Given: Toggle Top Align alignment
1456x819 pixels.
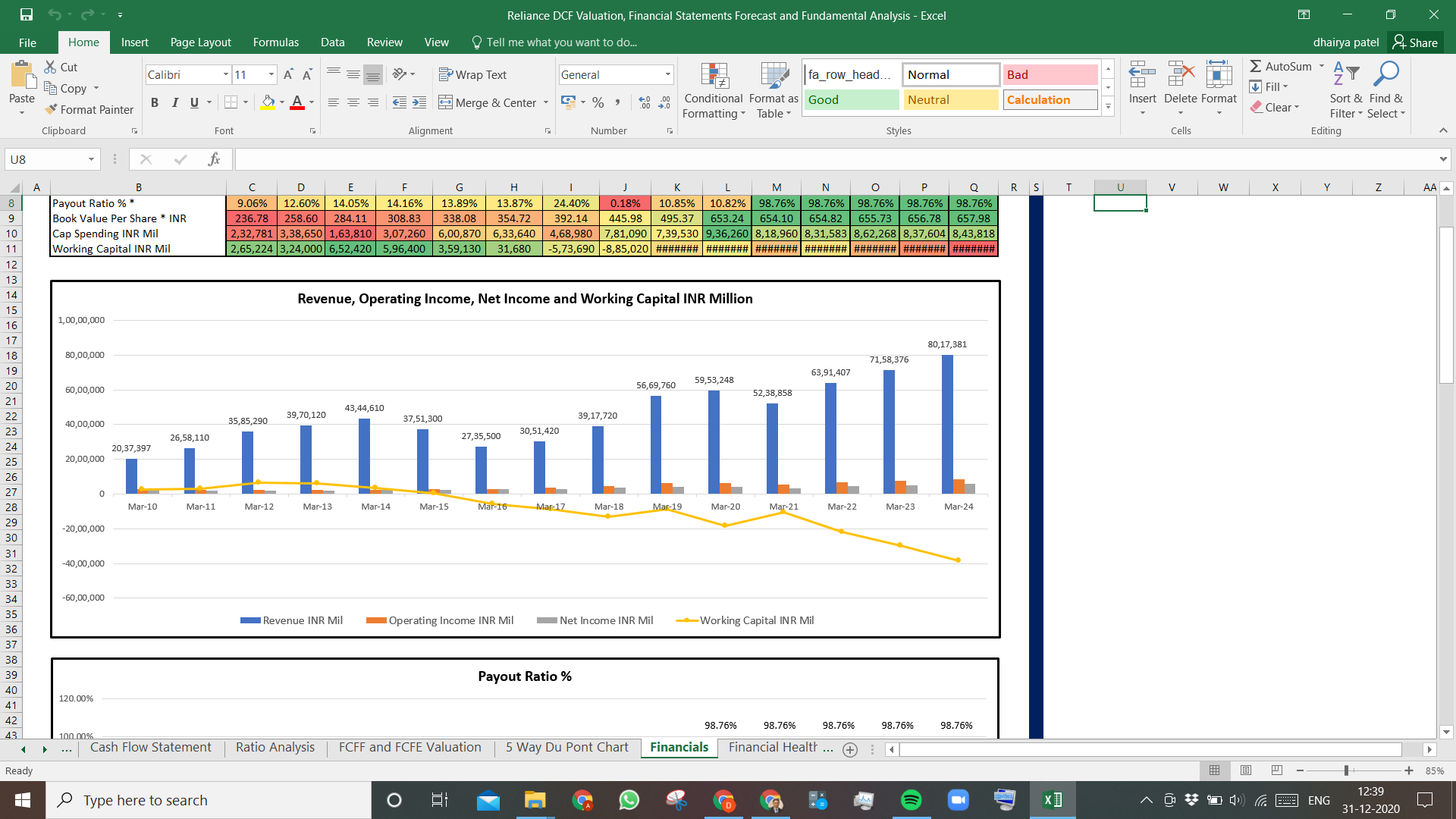Looking at the screenshot, I should [334, 74].
